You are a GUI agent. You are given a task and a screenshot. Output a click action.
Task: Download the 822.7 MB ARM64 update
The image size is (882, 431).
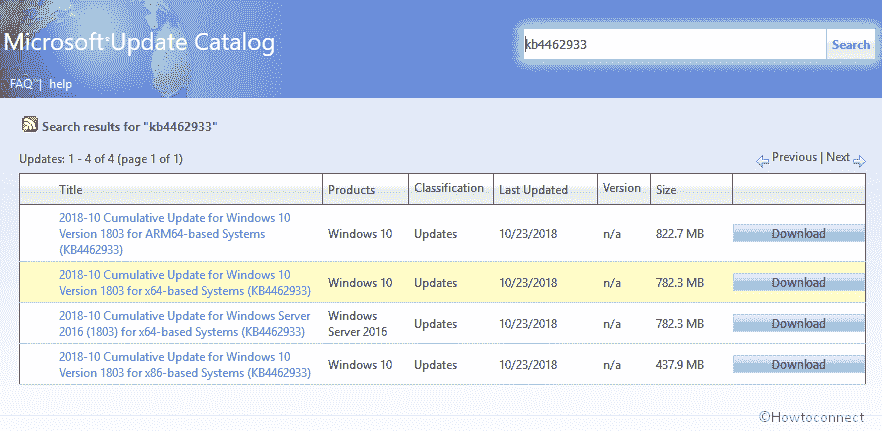(x=798, y=234)
